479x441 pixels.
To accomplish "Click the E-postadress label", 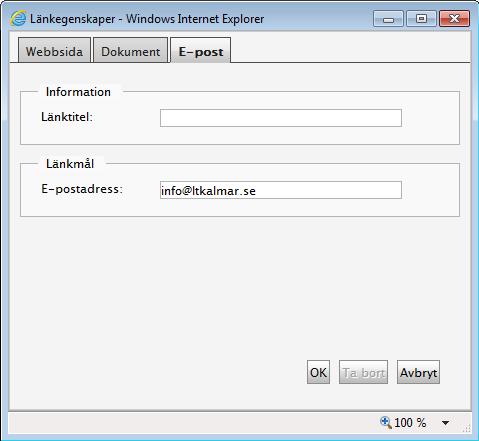I will coord(82,189).
